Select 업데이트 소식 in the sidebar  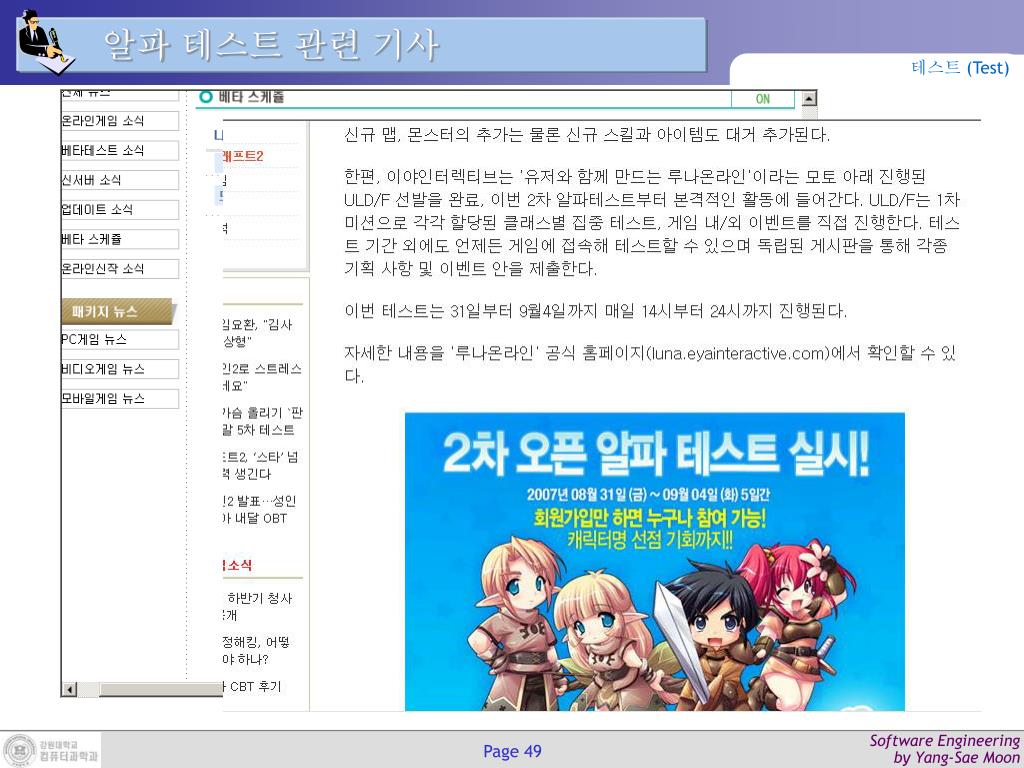(x=120, y=210)
